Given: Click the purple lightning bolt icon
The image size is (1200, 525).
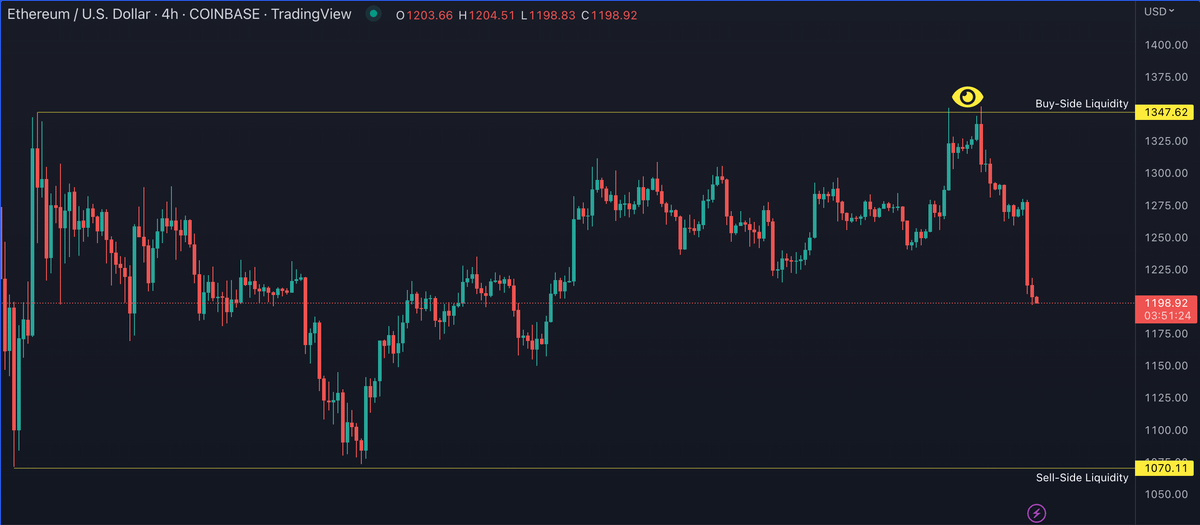Looking at the screenshot, I should click(x=1037, y=513).
